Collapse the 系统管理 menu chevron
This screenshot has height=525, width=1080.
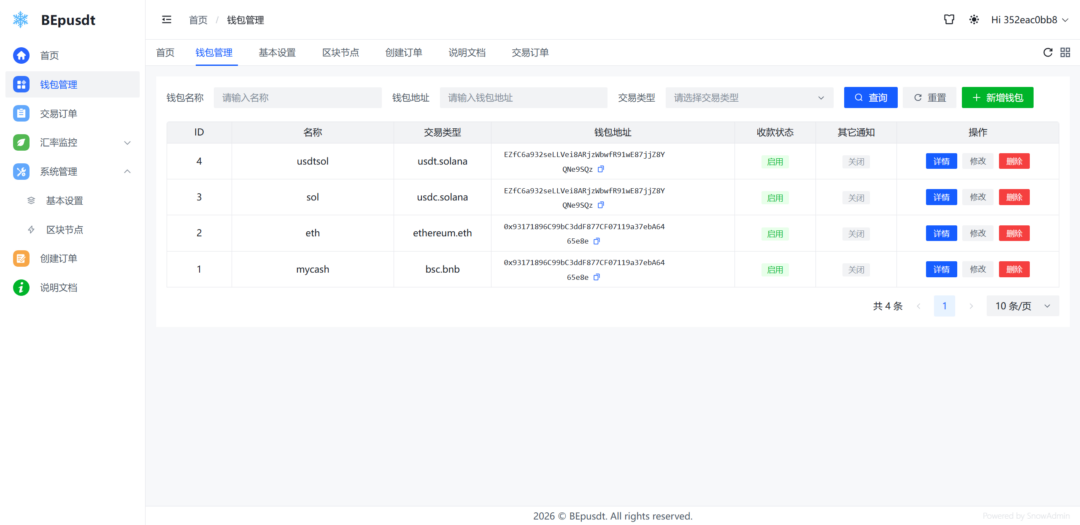127,172
